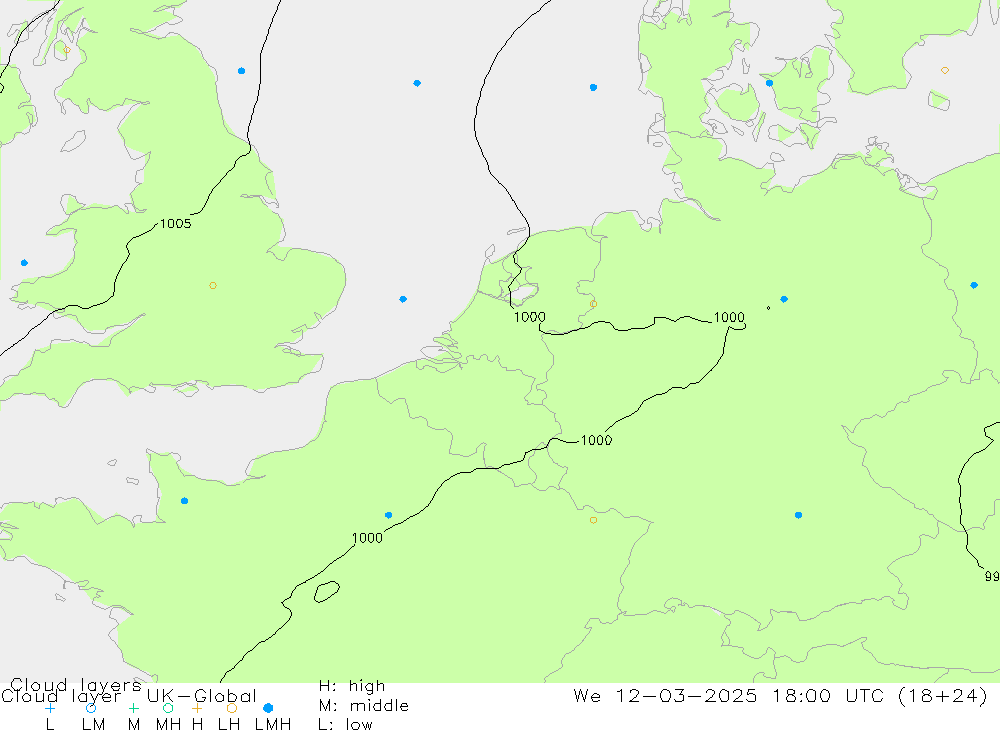
Task: Select the blue marker off northeast England coast
Action: coord(241,71)
